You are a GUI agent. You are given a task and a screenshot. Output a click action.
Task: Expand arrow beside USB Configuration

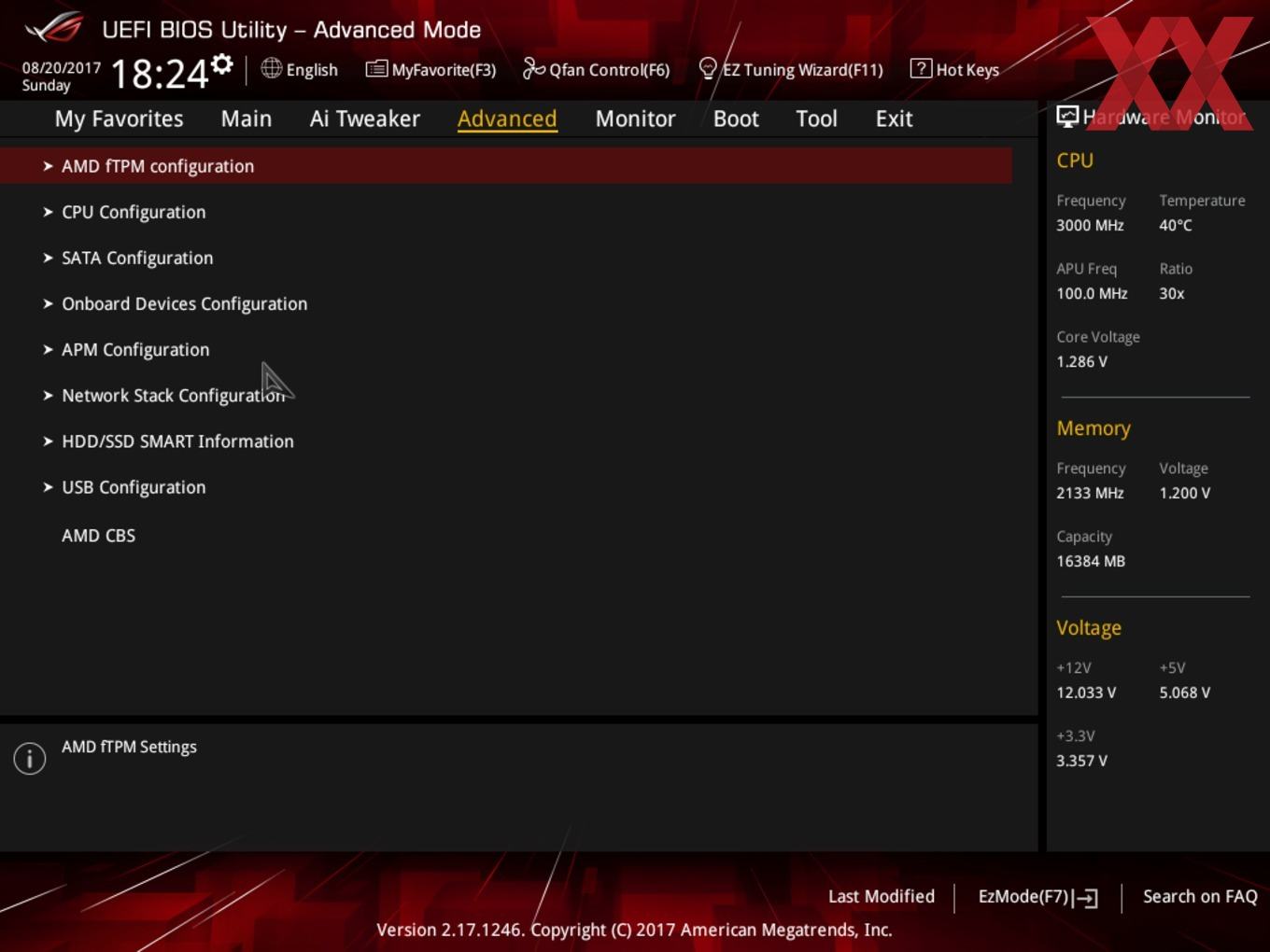48,486
